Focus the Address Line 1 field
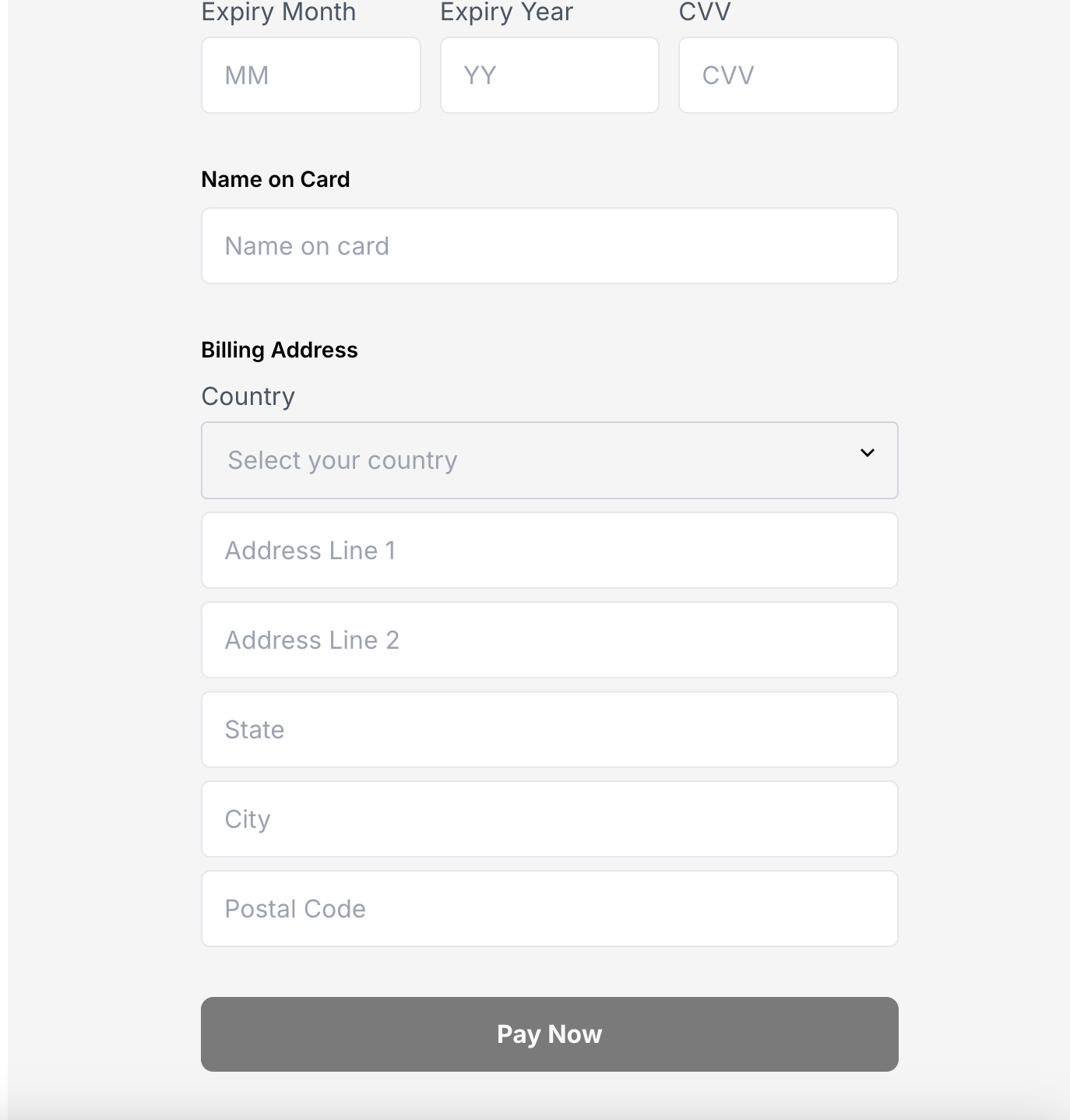1070x1120 pixels. point(549,551)
